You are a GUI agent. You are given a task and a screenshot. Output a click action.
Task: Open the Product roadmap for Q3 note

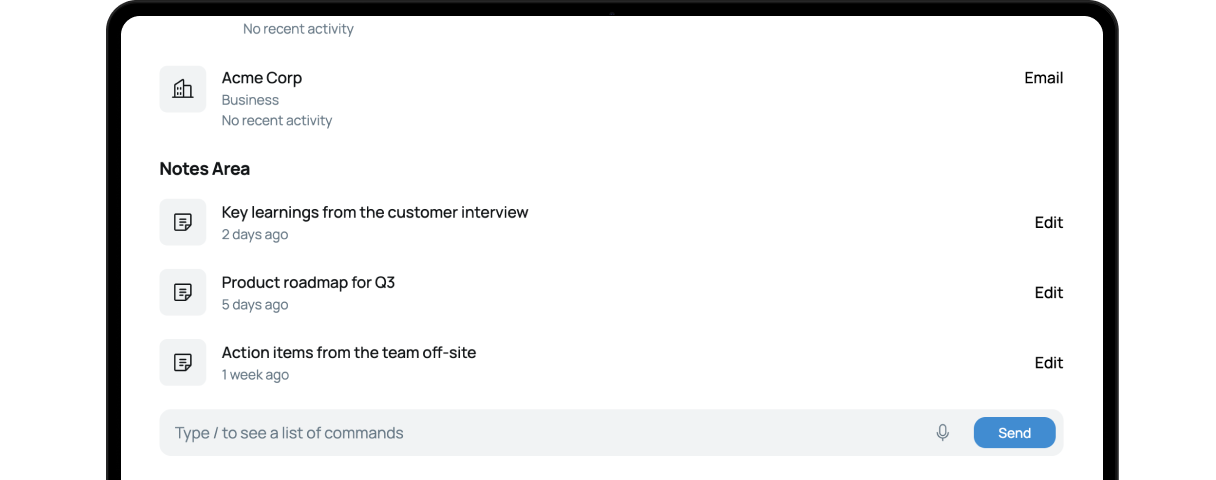pos(308,282)
